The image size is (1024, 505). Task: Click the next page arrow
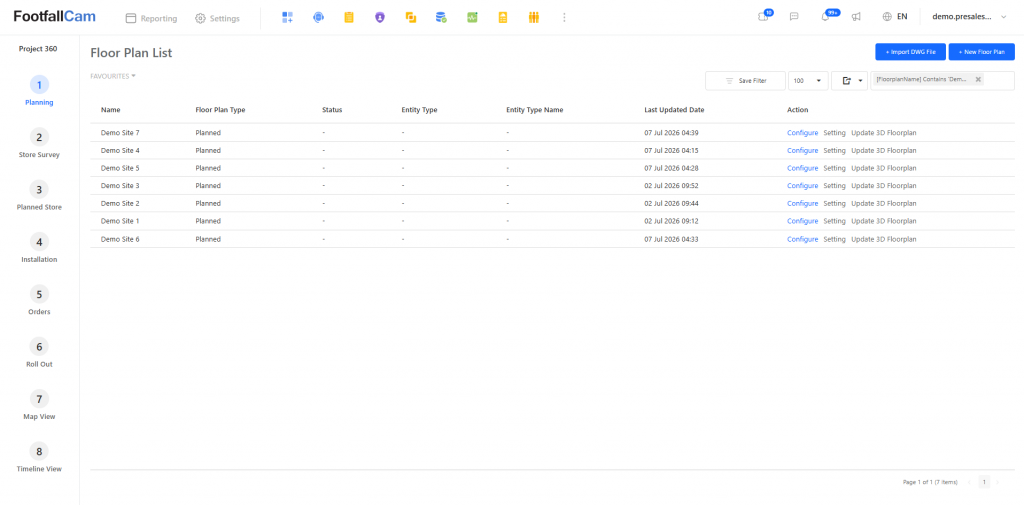[x=997, y=482]
